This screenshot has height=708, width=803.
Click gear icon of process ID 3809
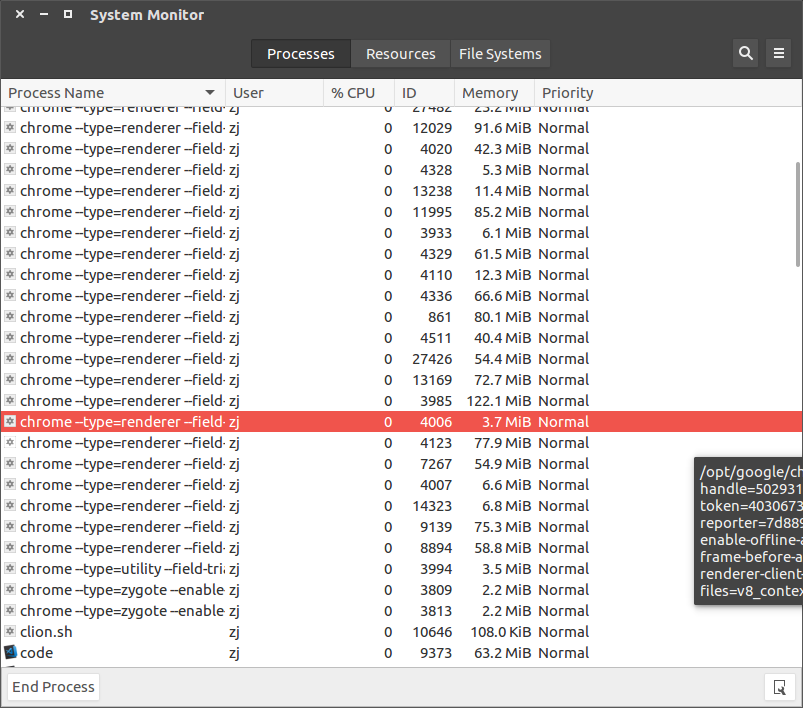(x=10, y=589)
